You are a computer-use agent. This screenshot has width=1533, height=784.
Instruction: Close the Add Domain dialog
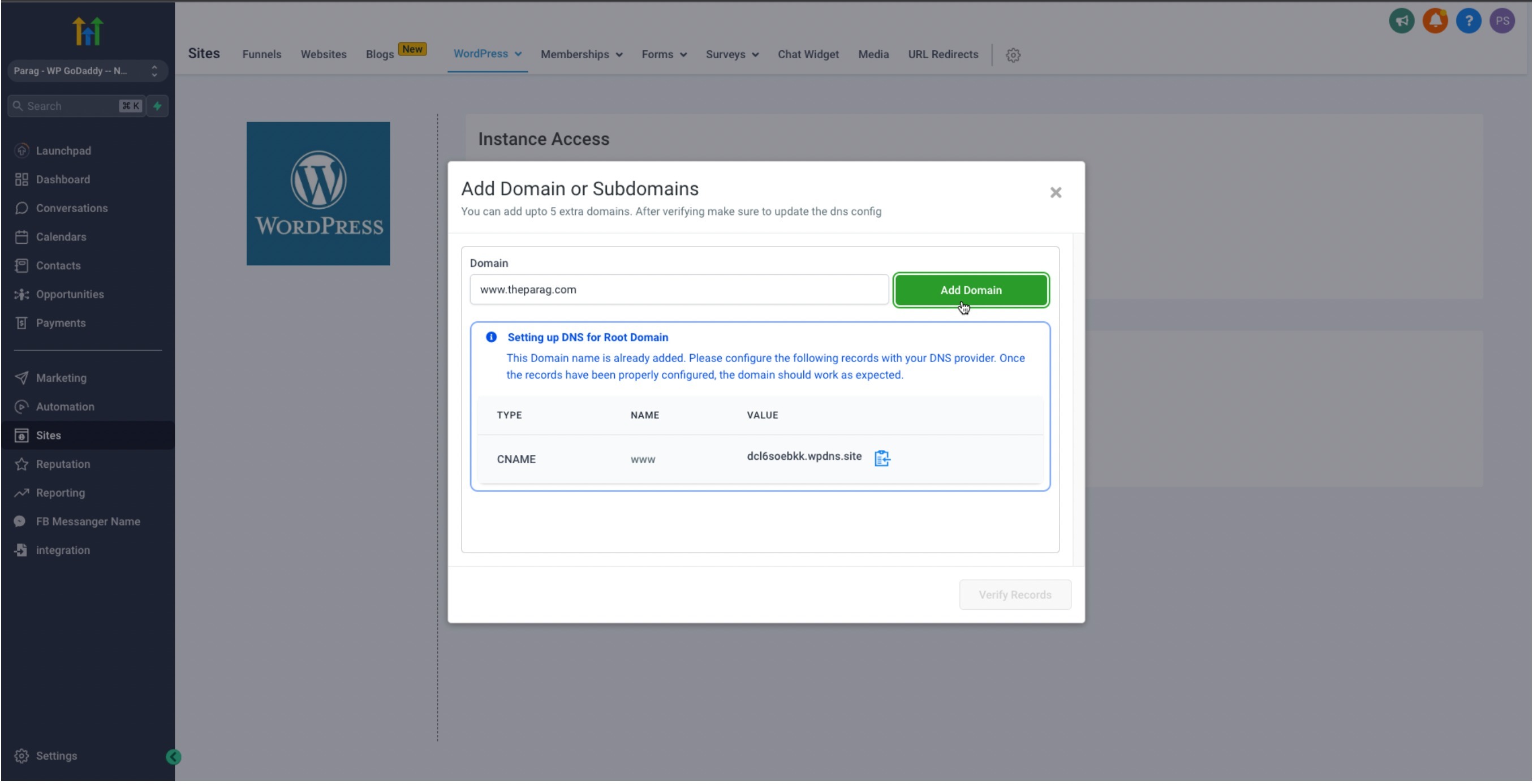click(x=1055, y=192)
